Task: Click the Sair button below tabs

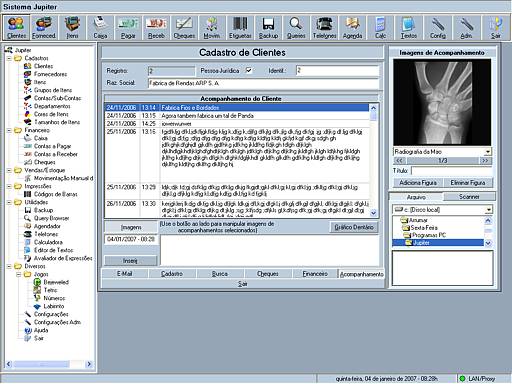Action: [x=242, y=284]
